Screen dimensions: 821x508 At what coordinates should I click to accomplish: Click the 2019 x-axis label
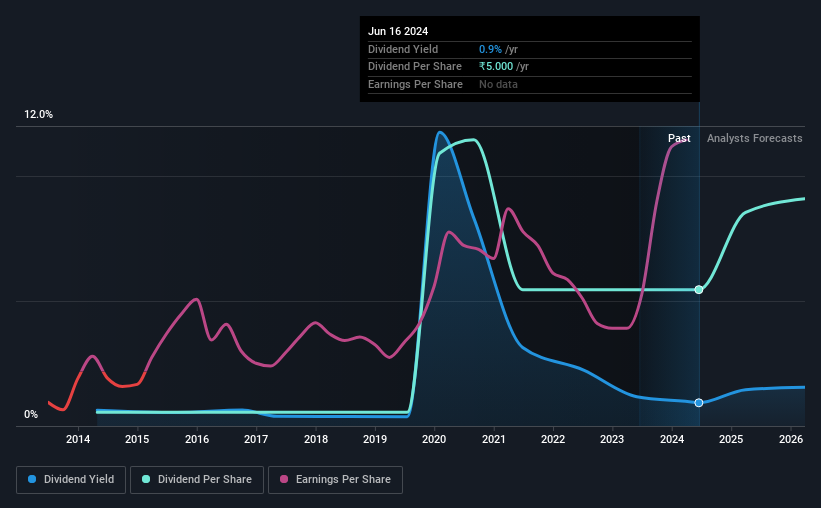coord(375,439)
